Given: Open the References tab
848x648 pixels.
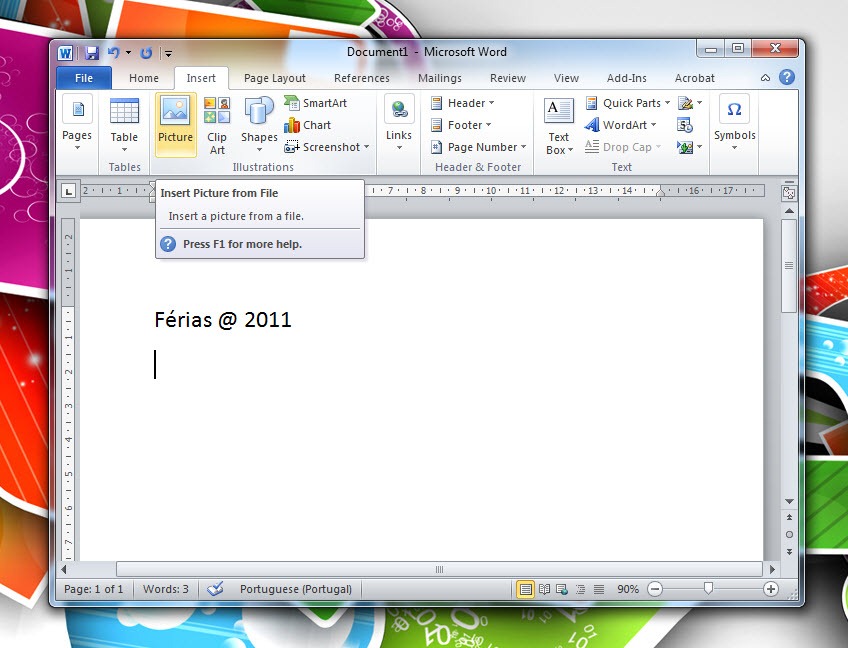Looking at the screenshot, I should [x=362, y=78].
